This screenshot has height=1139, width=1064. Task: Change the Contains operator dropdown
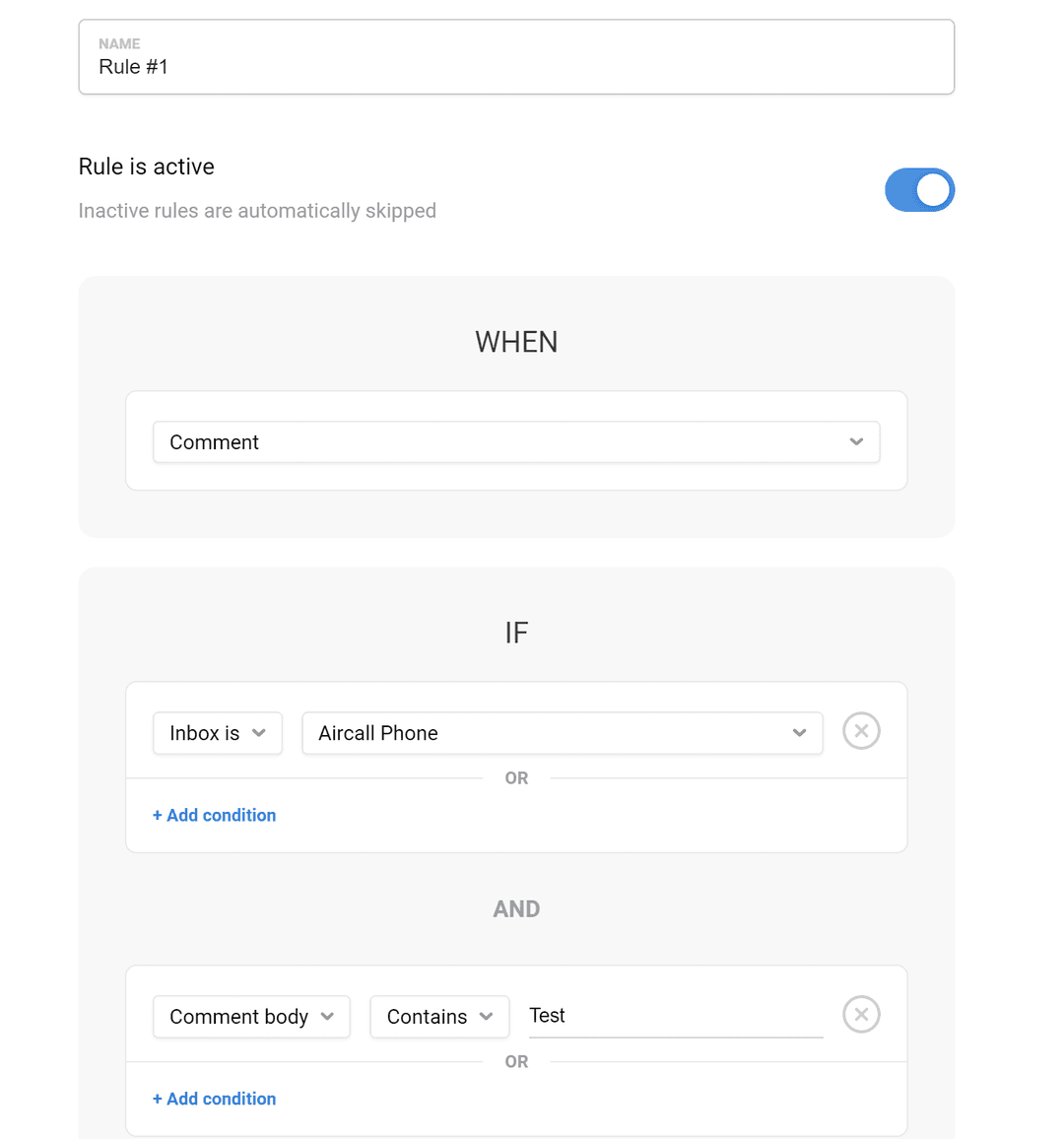(438, 1017)
